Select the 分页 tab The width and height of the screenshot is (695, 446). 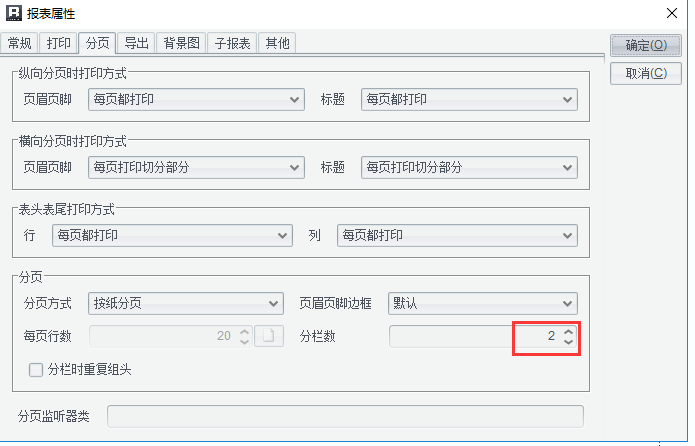(x=98, y=43)
